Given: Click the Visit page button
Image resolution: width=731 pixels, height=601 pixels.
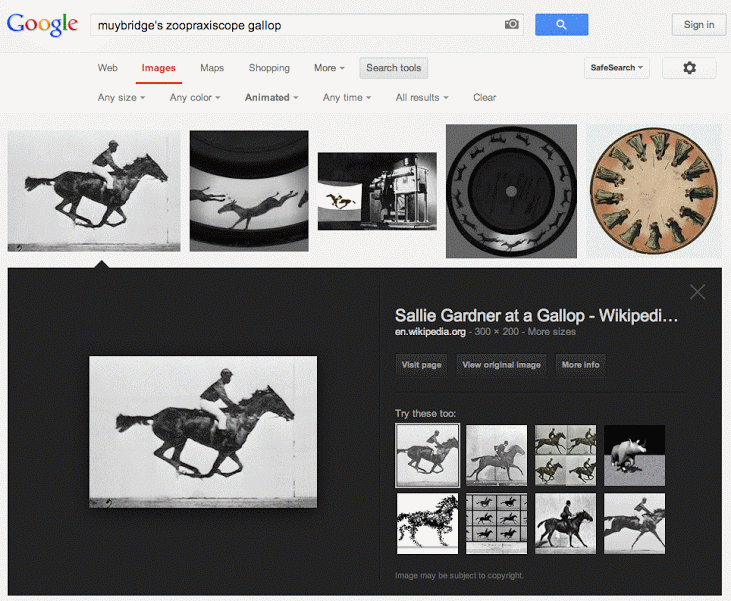Looking at the screenshot, I should [421, 365].
